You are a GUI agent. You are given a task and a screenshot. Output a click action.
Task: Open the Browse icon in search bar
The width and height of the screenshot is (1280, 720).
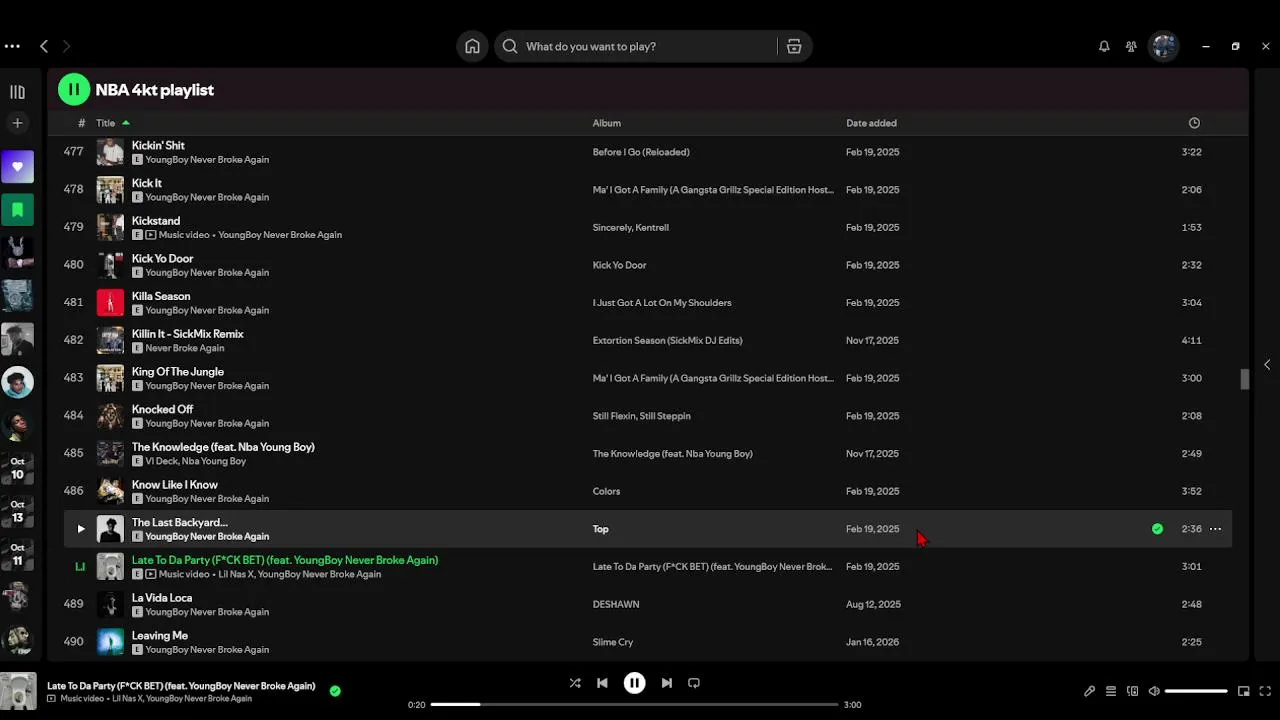(794, 46)
